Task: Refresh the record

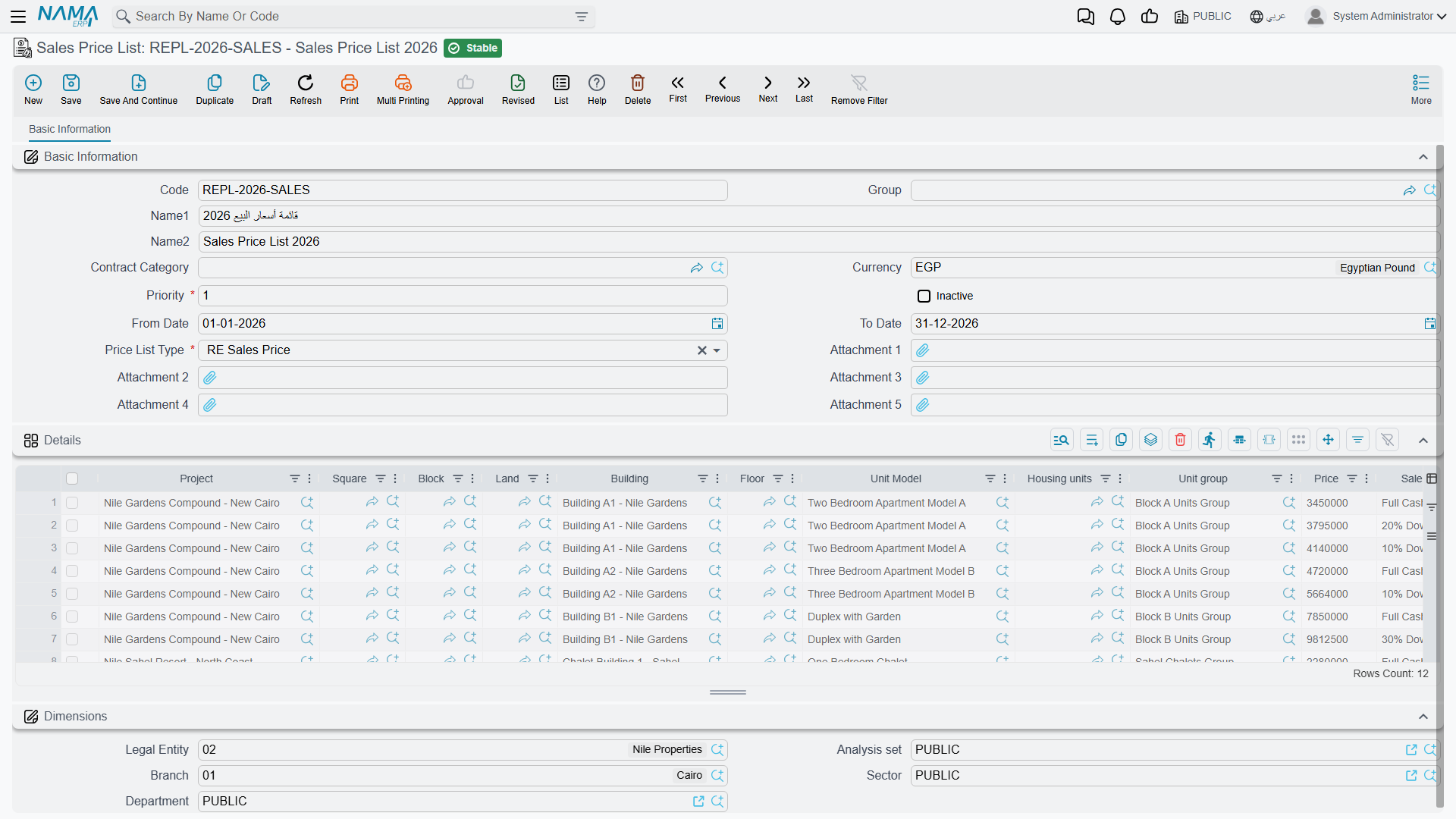Action: [x=306, y=89]
